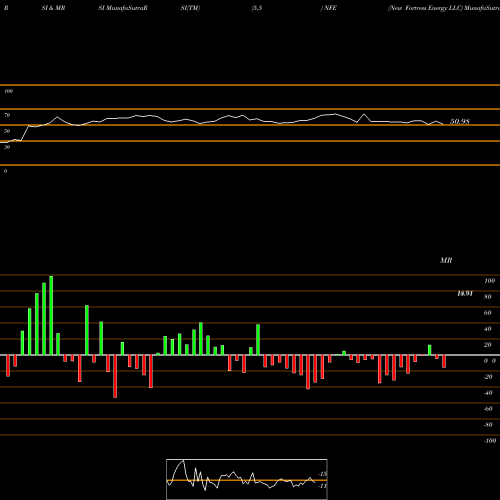Viewport: 500px width, 500px height.
Task: Click the MR axis label 40
Action: click(488, 329)
